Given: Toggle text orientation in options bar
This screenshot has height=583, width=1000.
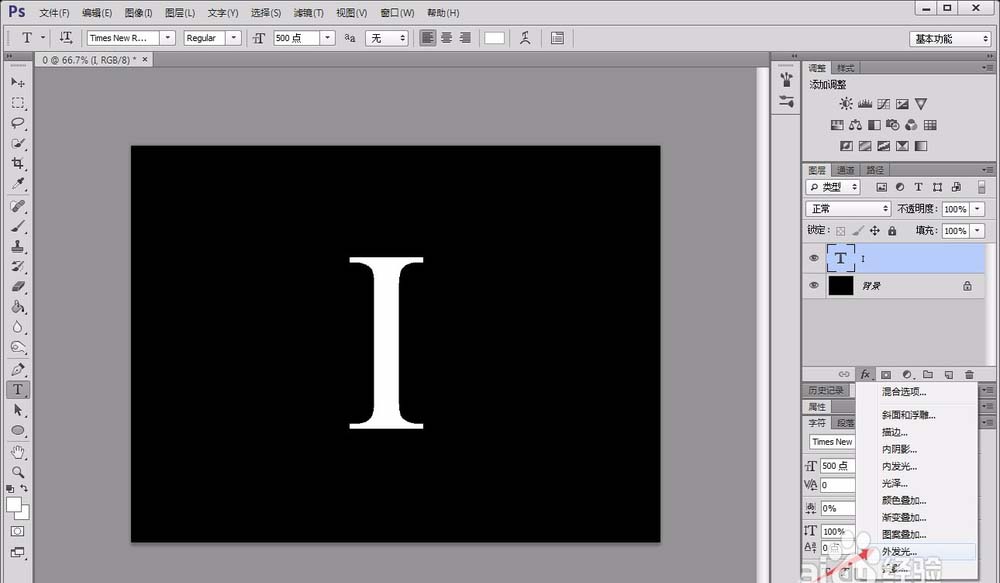Looking at the screenshot, I should tap(66, 38).
